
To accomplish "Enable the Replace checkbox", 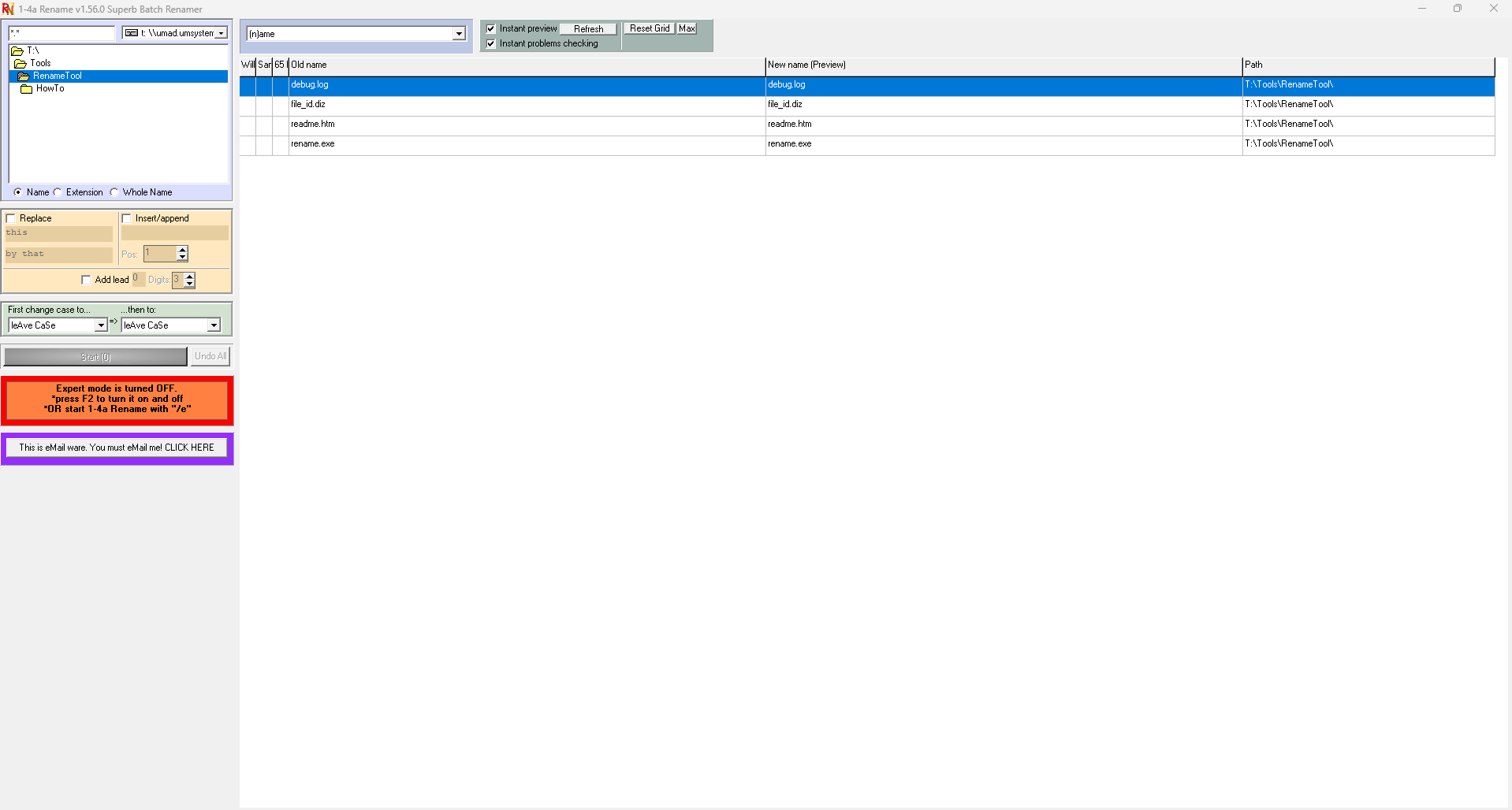I will pos(11,218).
